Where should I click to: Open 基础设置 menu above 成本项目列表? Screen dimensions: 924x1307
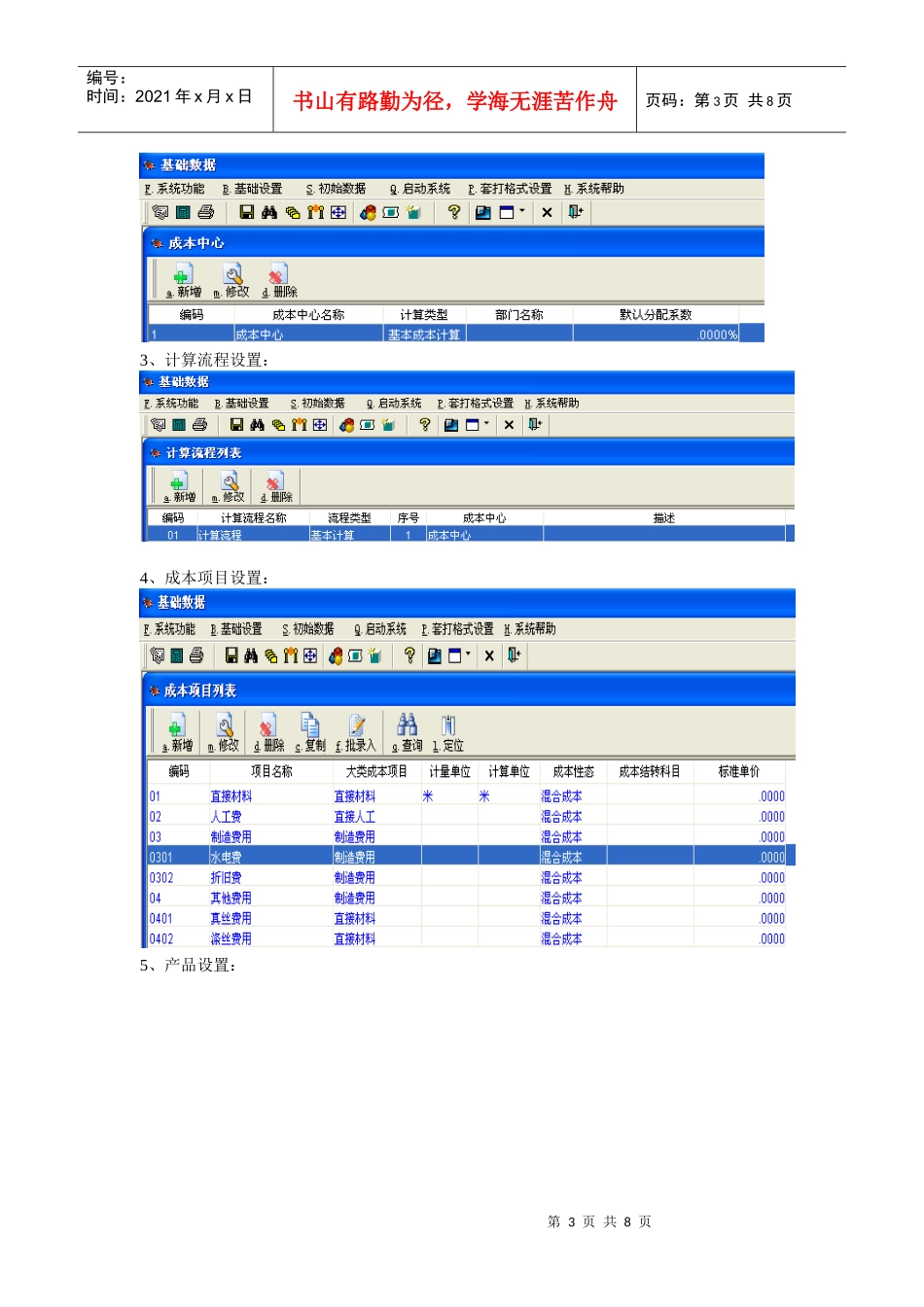pos(236,629)
